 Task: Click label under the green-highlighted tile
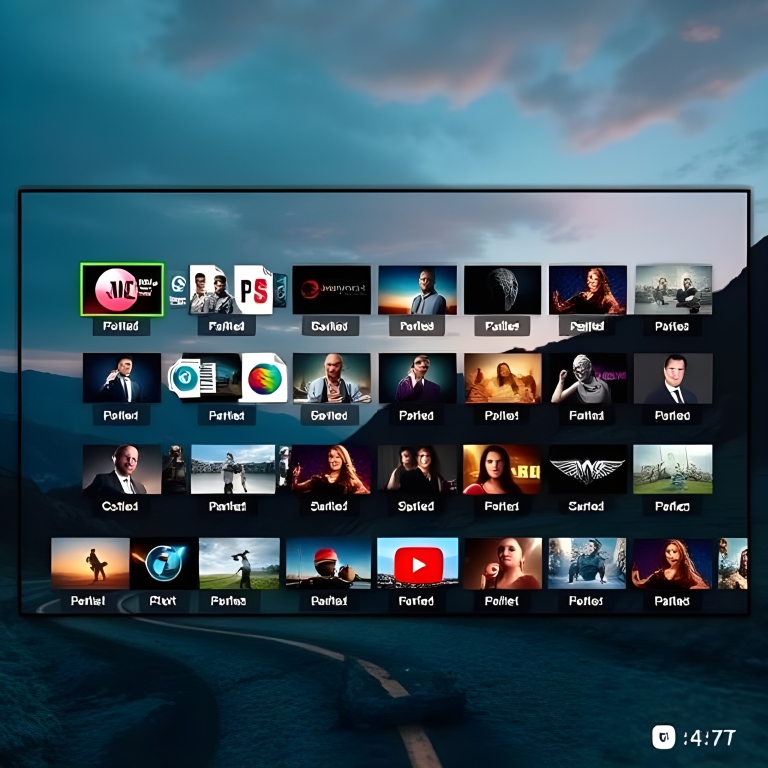(x=121, y=326)
